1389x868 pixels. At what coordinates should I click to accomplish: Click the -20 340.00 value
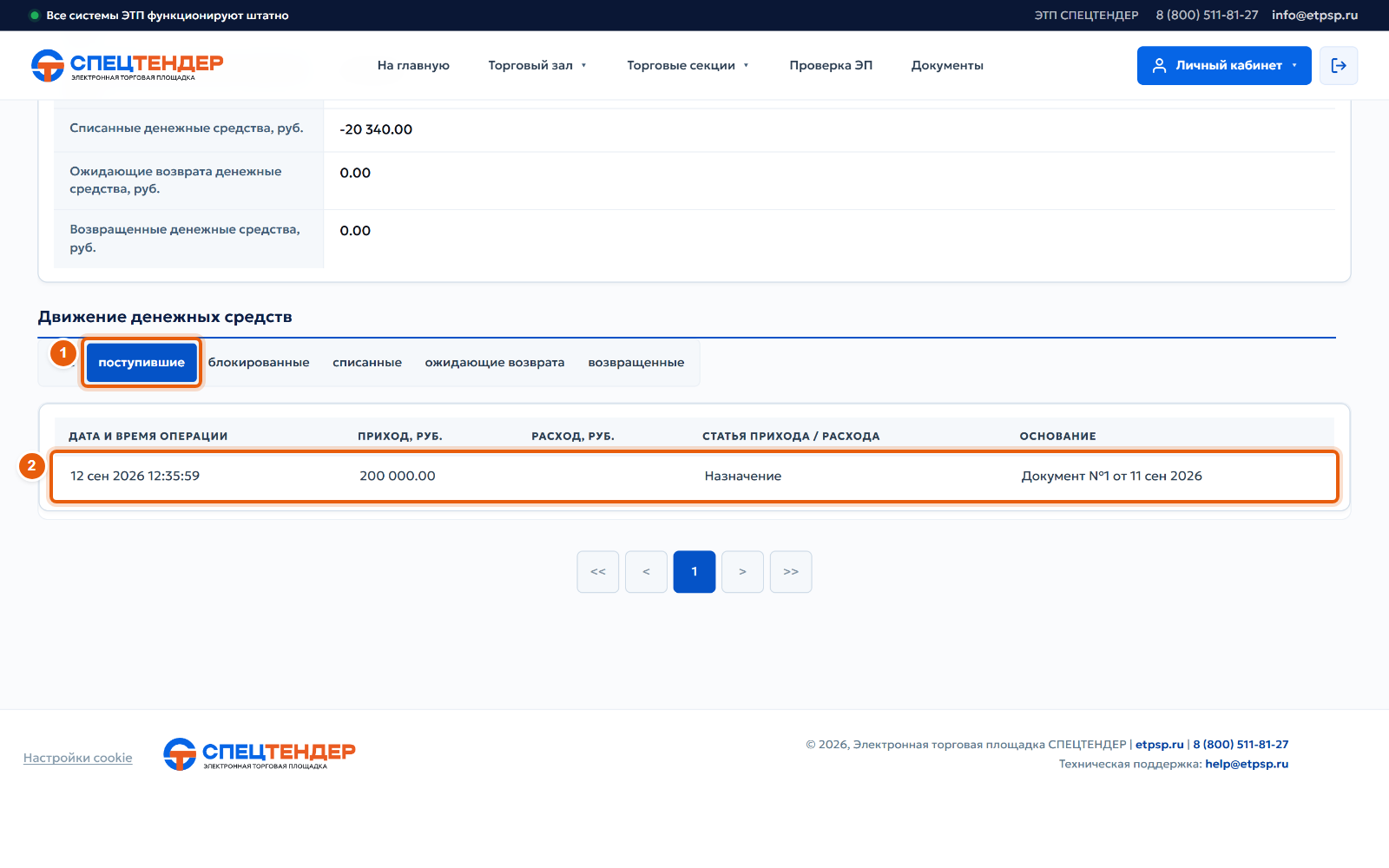[x=376, y=129]
